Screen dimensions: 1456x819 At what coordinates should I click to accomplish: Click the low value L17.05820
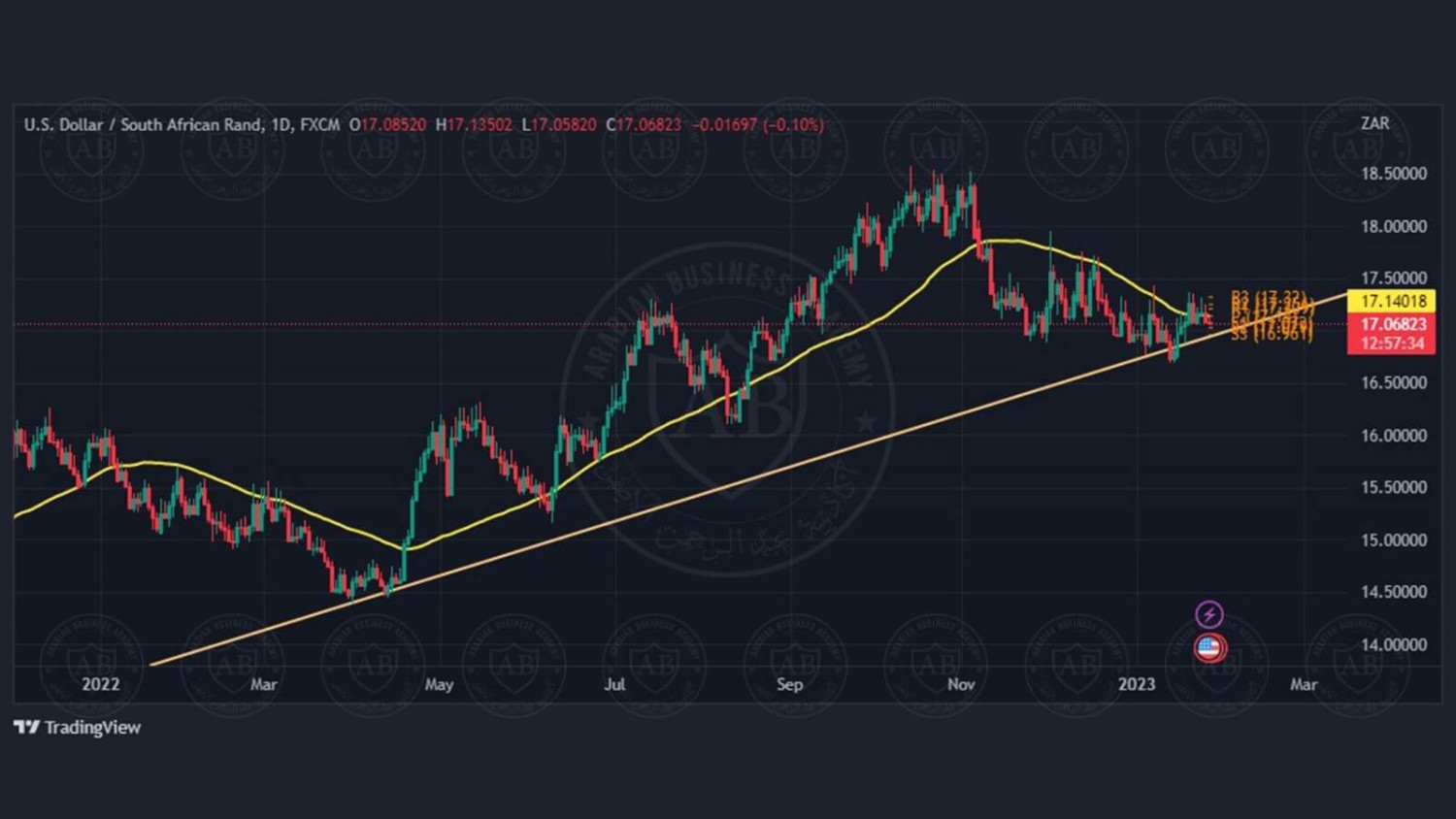point(559,124)
